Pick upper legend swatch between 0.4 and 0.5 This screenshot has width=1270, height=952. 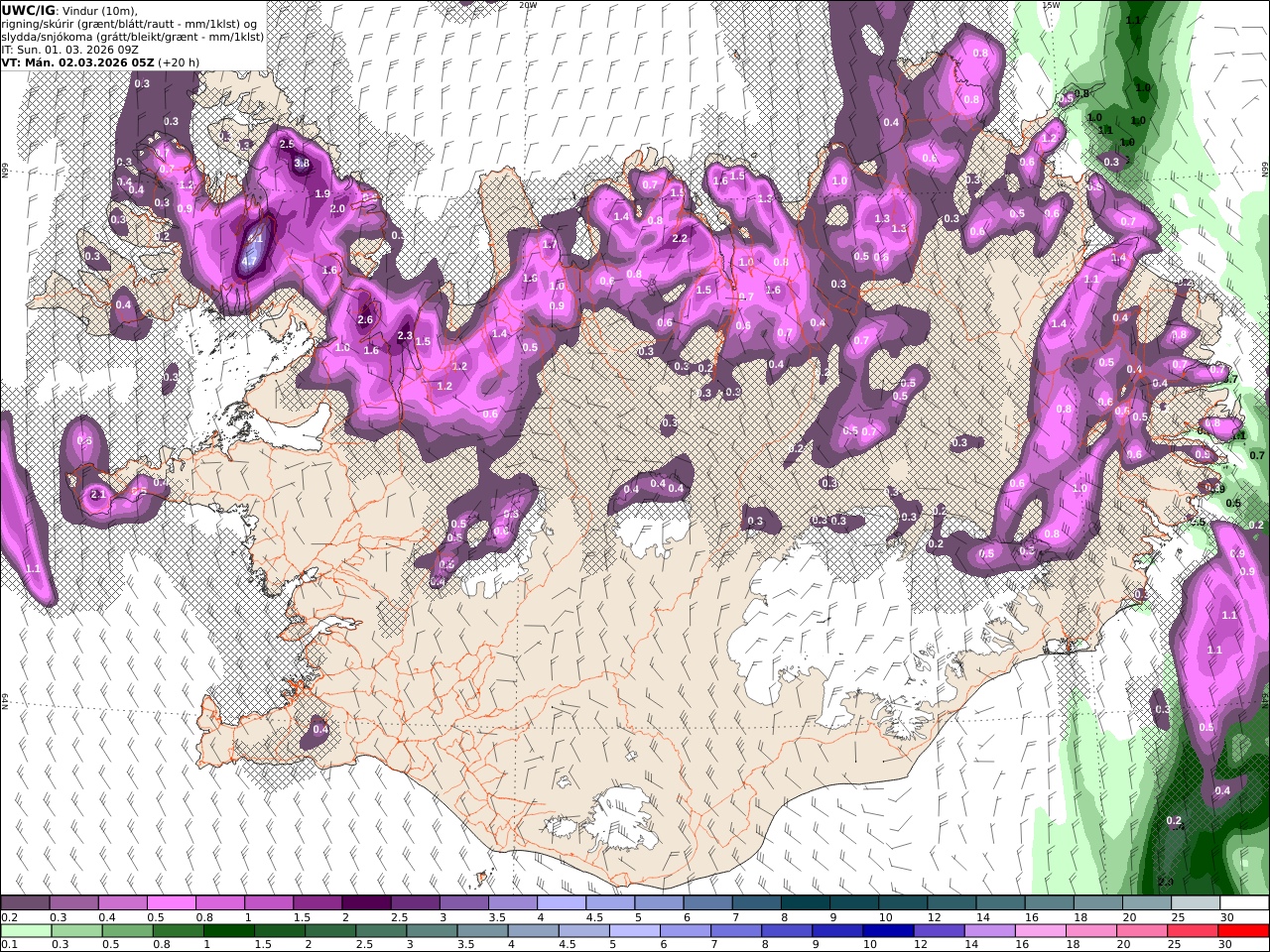(123, 903)
